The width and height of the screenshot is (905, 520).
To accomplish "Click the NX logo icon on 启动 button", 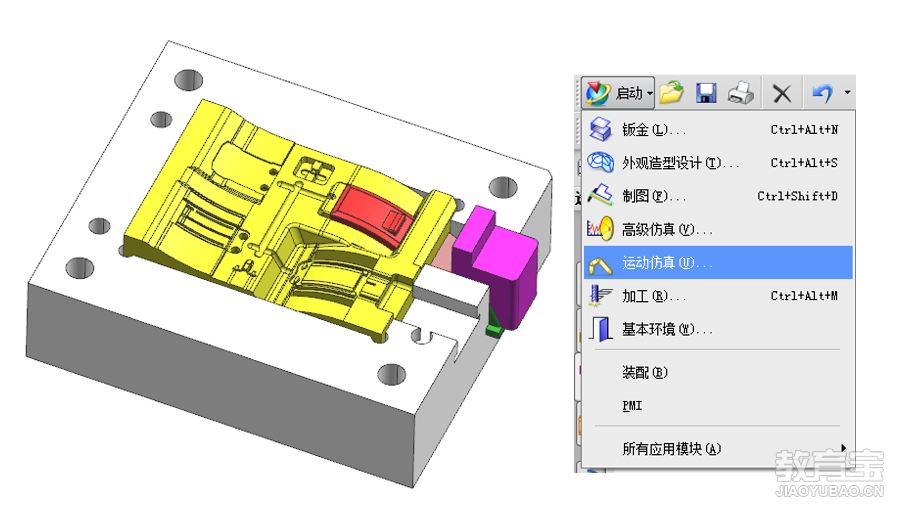I will (x=597, y=93).
